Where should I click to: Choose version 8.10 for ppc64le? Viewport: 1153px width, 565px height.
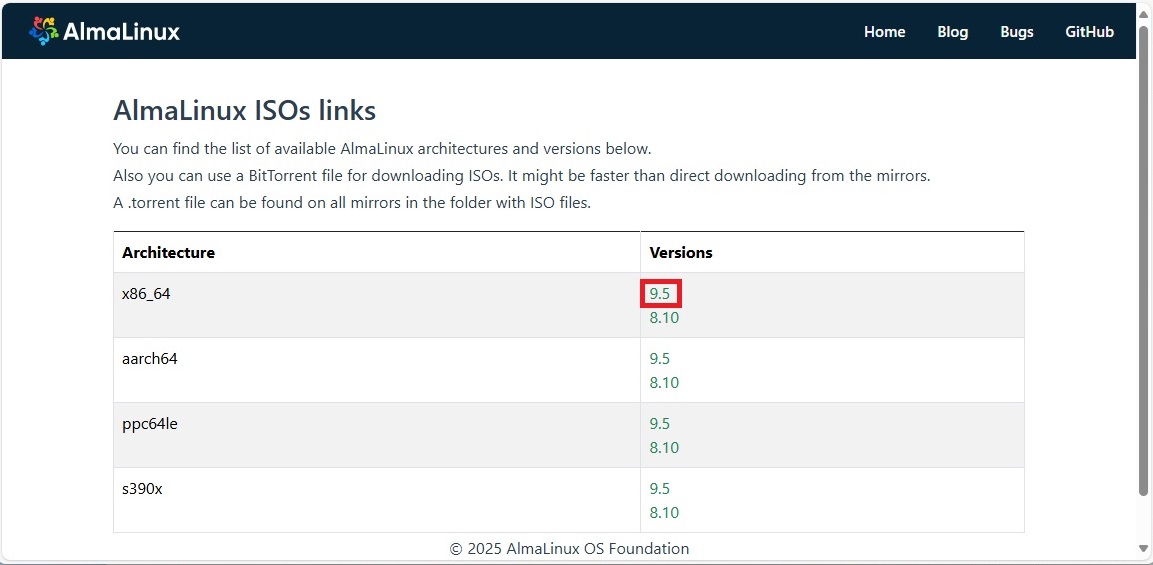point(664,447)
